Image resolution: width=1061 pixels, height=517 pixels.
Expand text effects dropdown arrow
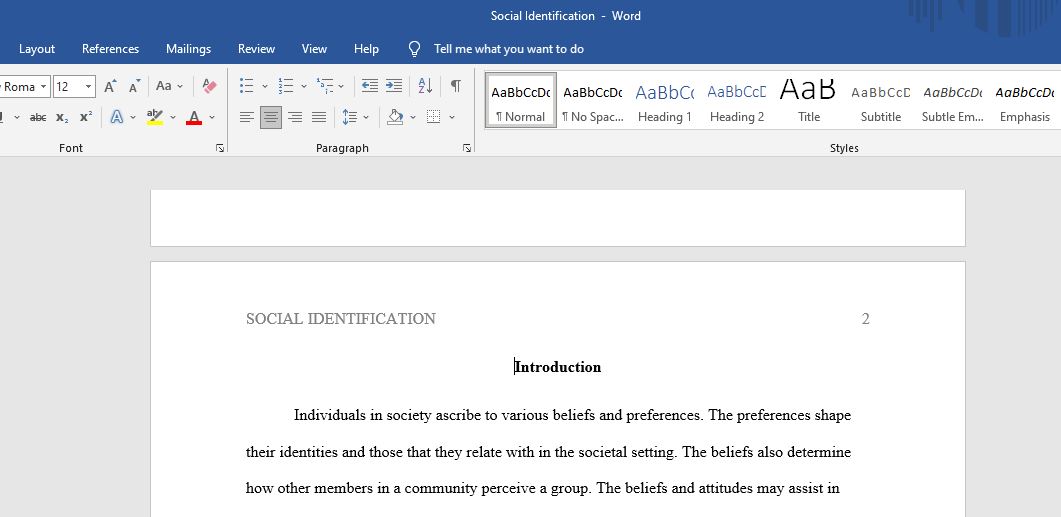[x=133, y=117]
